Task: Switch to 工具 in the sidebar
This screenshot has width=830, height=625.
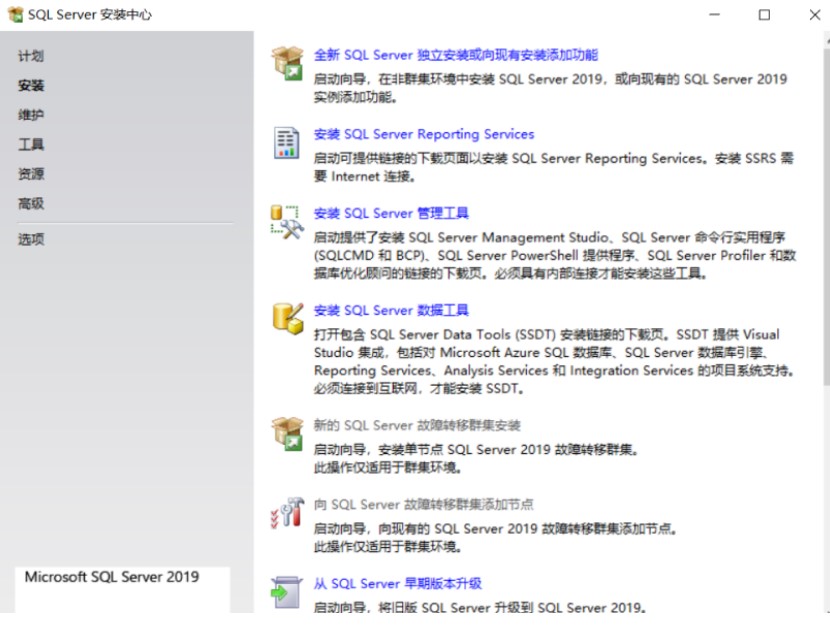Action: coord(31,144)
